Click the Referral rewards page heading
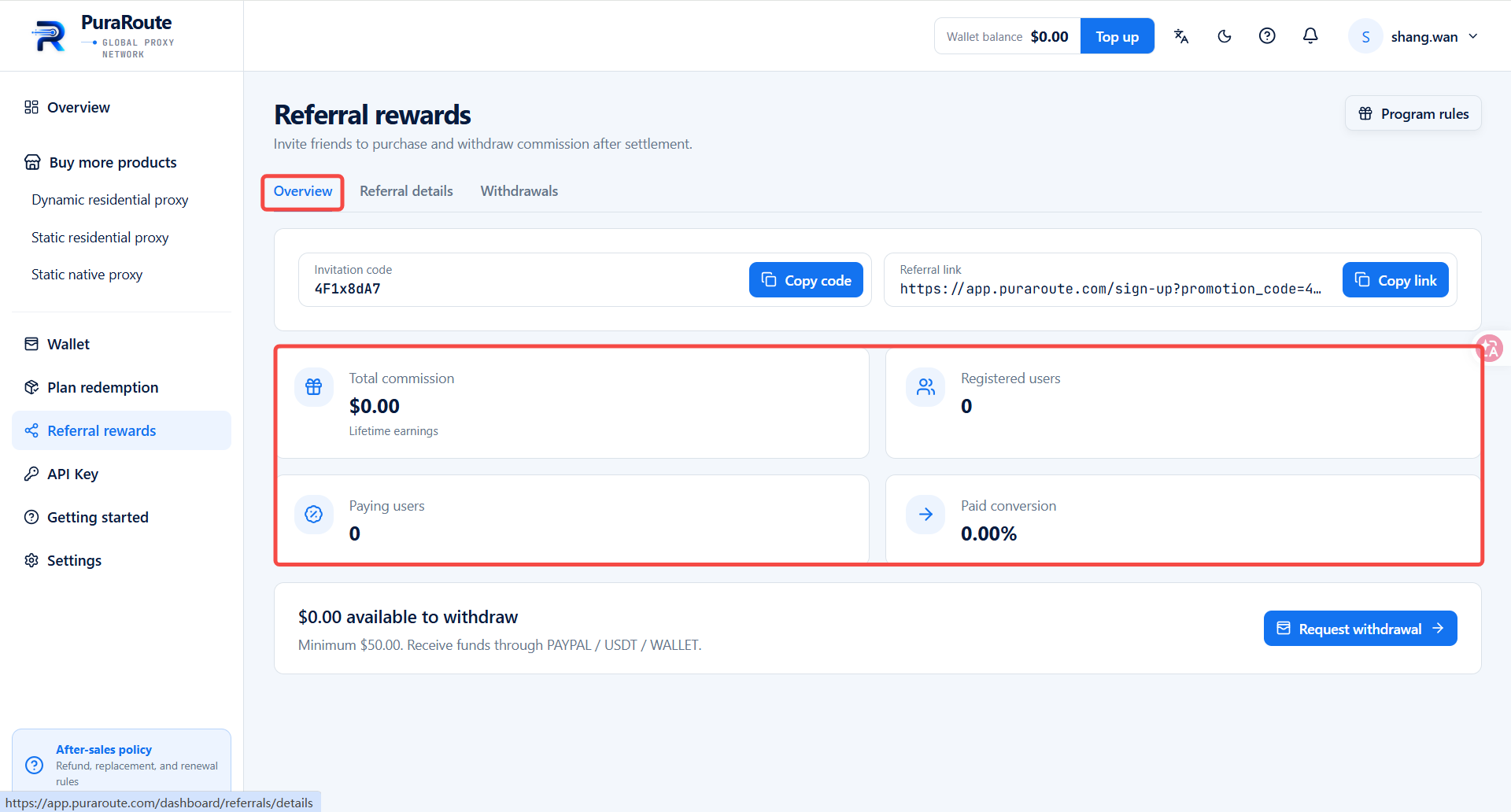 pyautogui.click(x=372, y=115)
